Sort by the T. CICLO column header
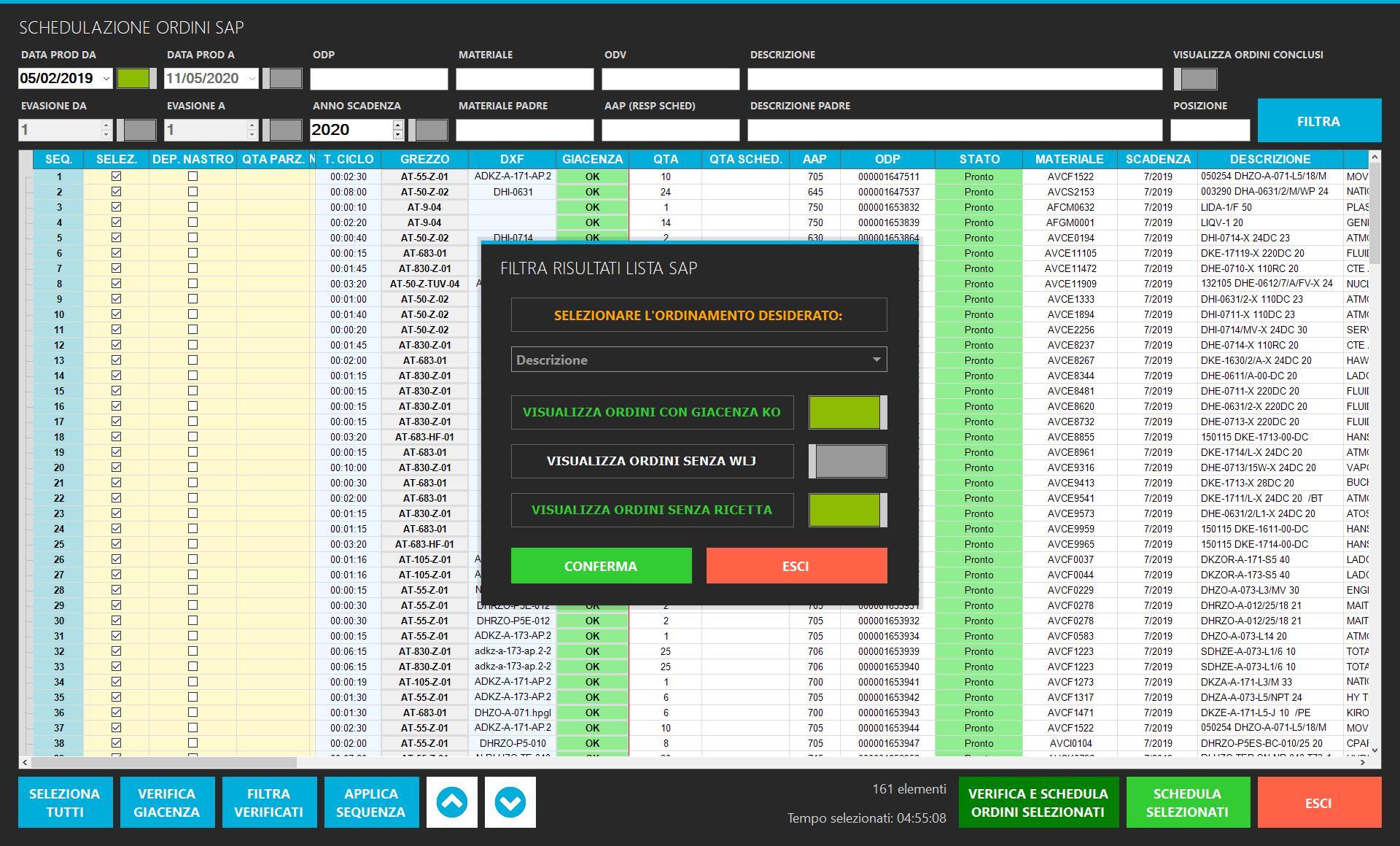The height and width of the screenshot is (846, 1400). coord(349,159)
